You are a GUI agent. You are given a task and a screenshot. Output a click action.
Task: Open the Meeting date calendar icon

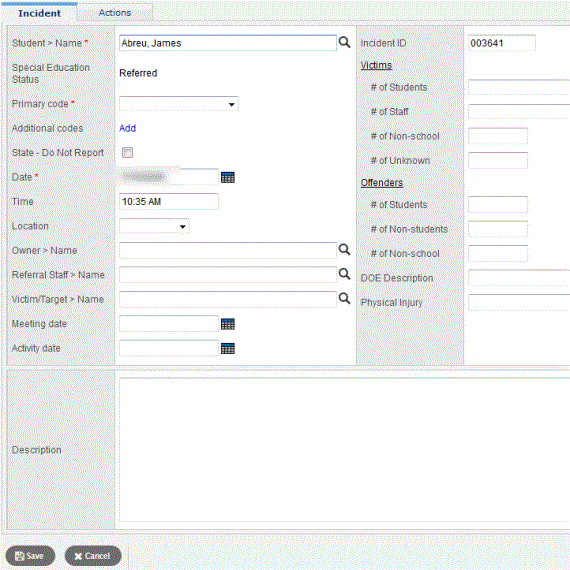[228, 324]
